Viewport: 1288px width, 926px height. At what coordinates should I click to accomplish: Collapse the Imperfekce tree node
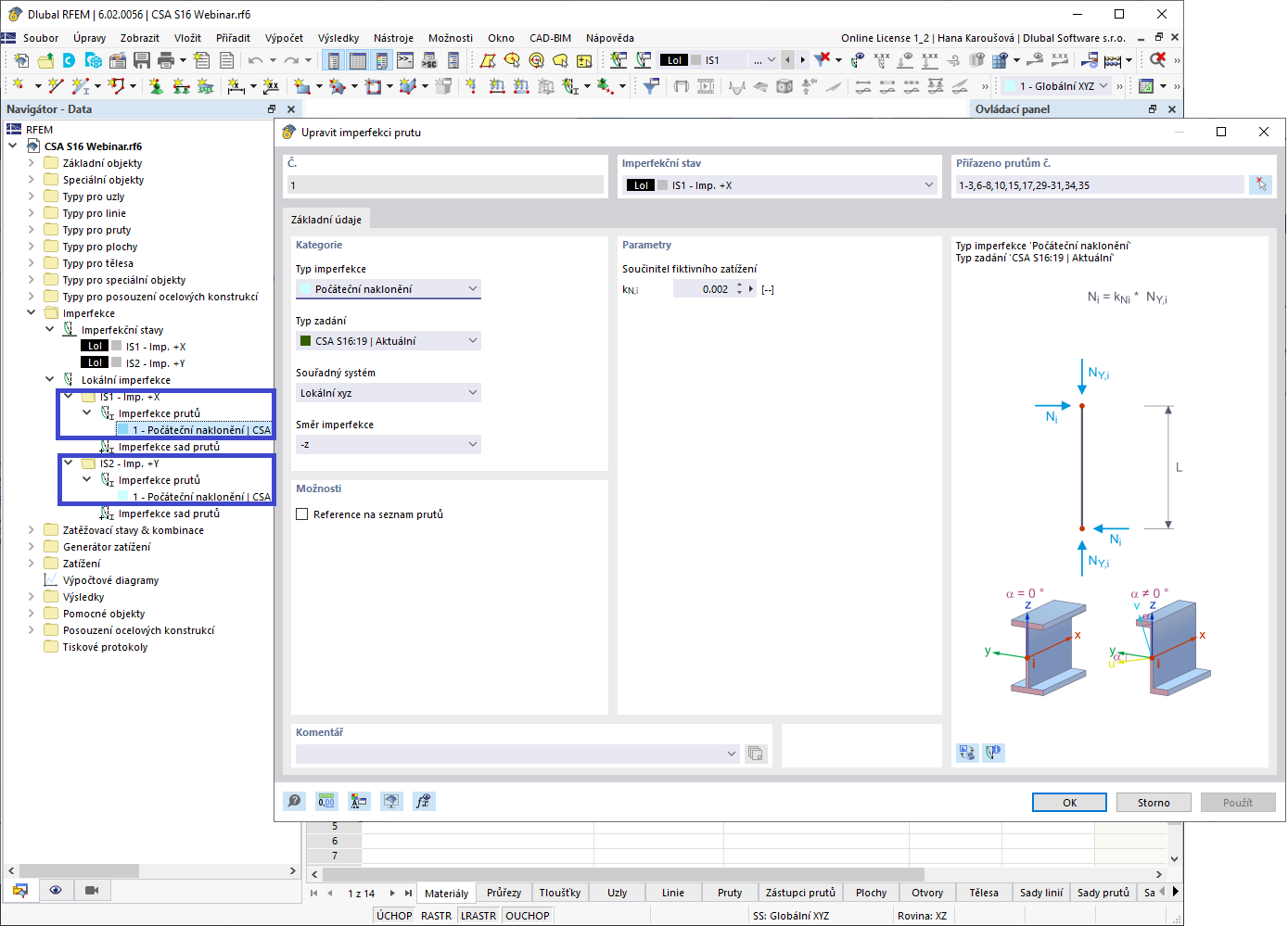(32, 313)
